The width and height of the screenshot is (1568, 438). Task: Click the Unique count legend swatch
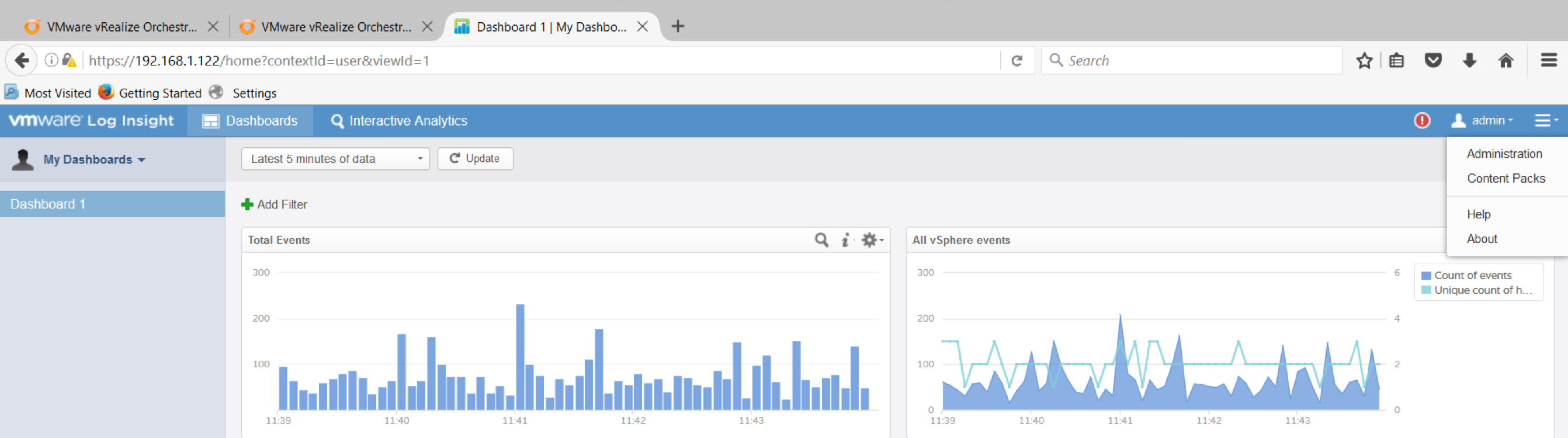point(1425,290)
